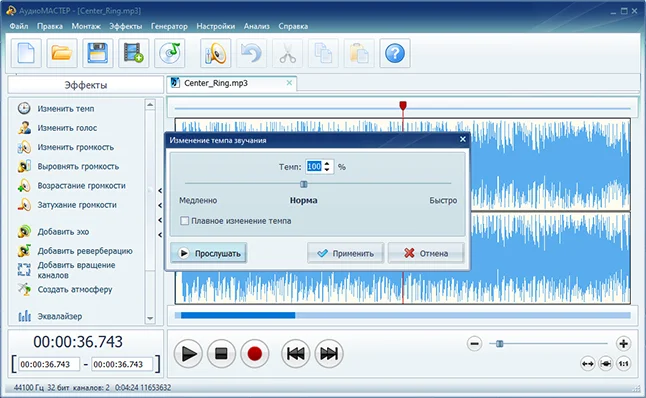Open the Правка menu
The width and height of the screenshot is (646, 398).
[50, 26]
